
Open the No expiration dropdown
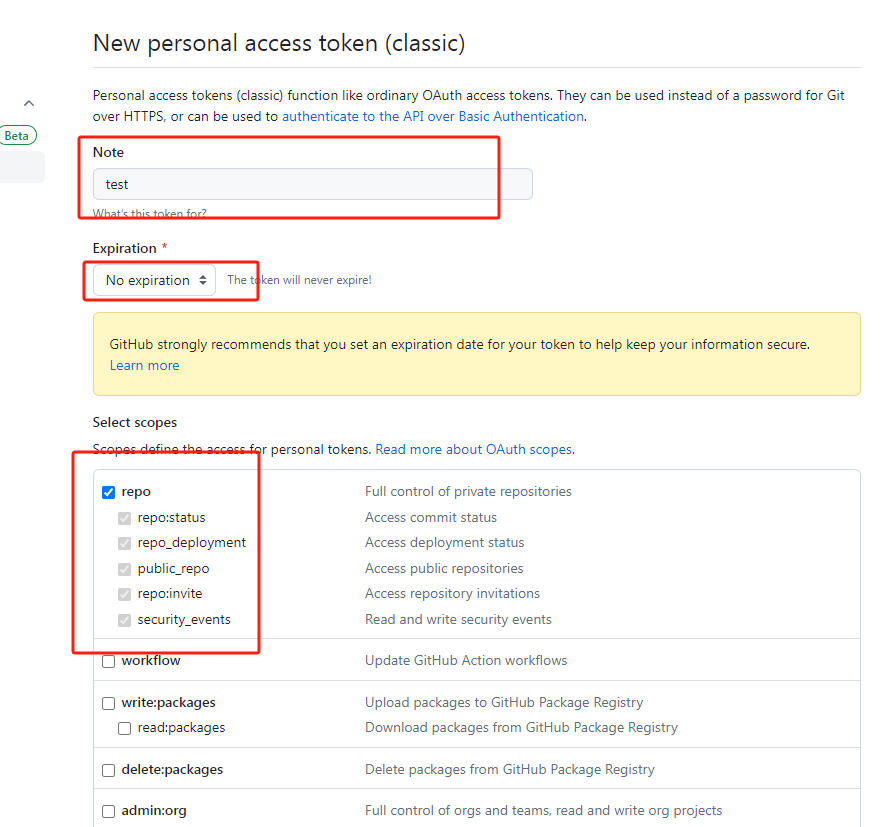pyautogui.click(x=151, y=280)
